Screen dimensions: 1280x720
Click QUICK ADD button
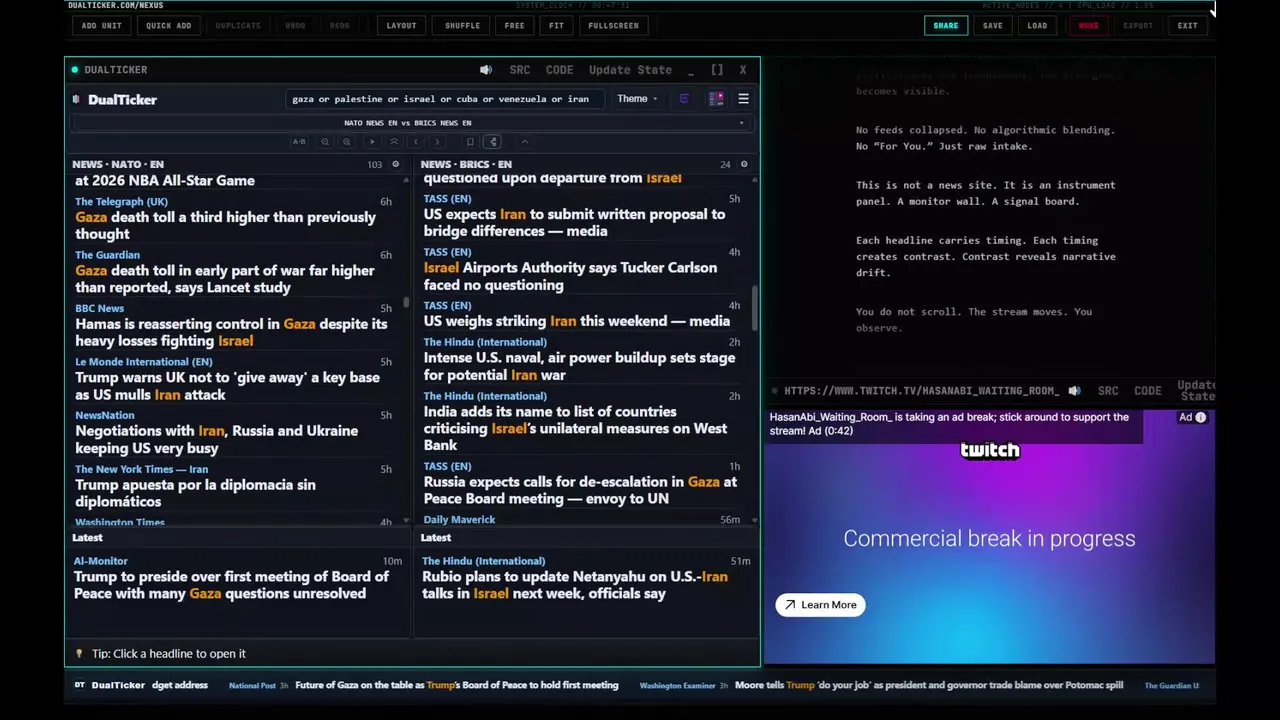click(x=169, y=26)
